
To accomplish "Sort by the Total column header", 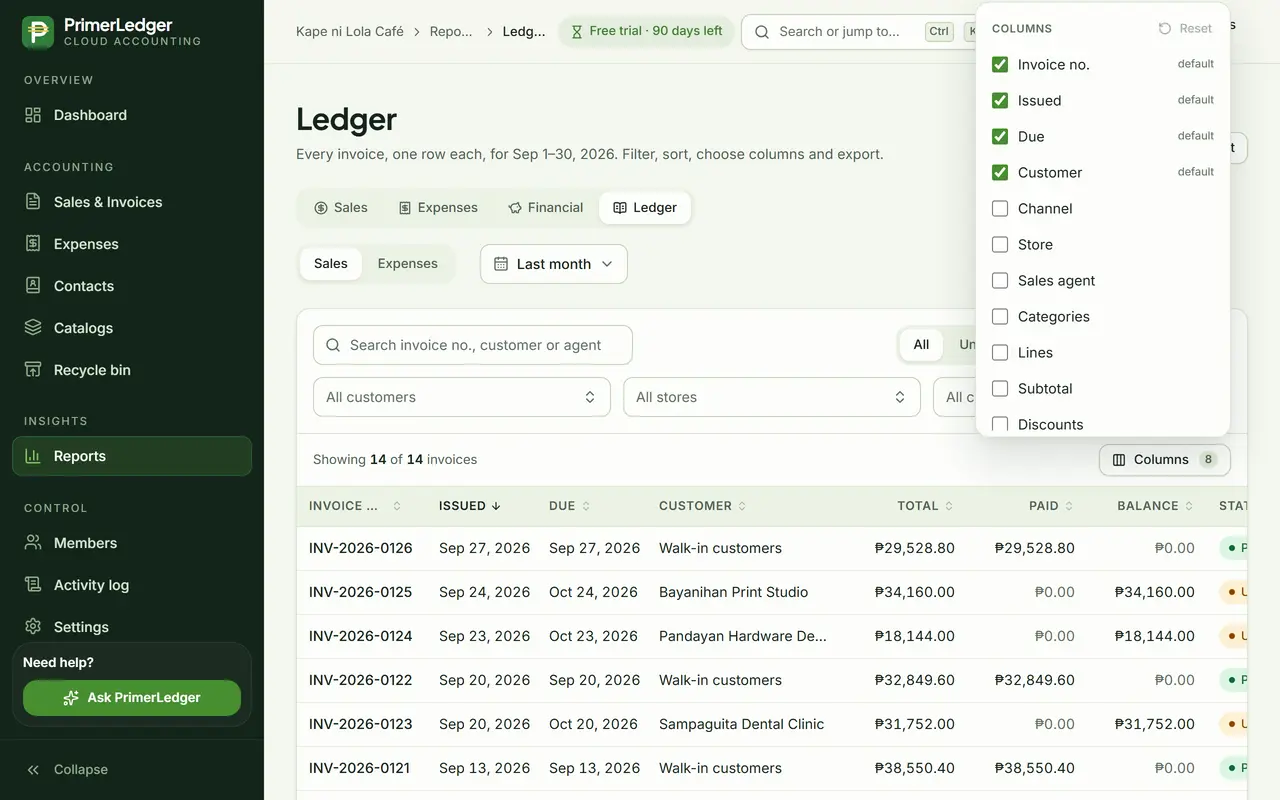I will pos(925,506).
